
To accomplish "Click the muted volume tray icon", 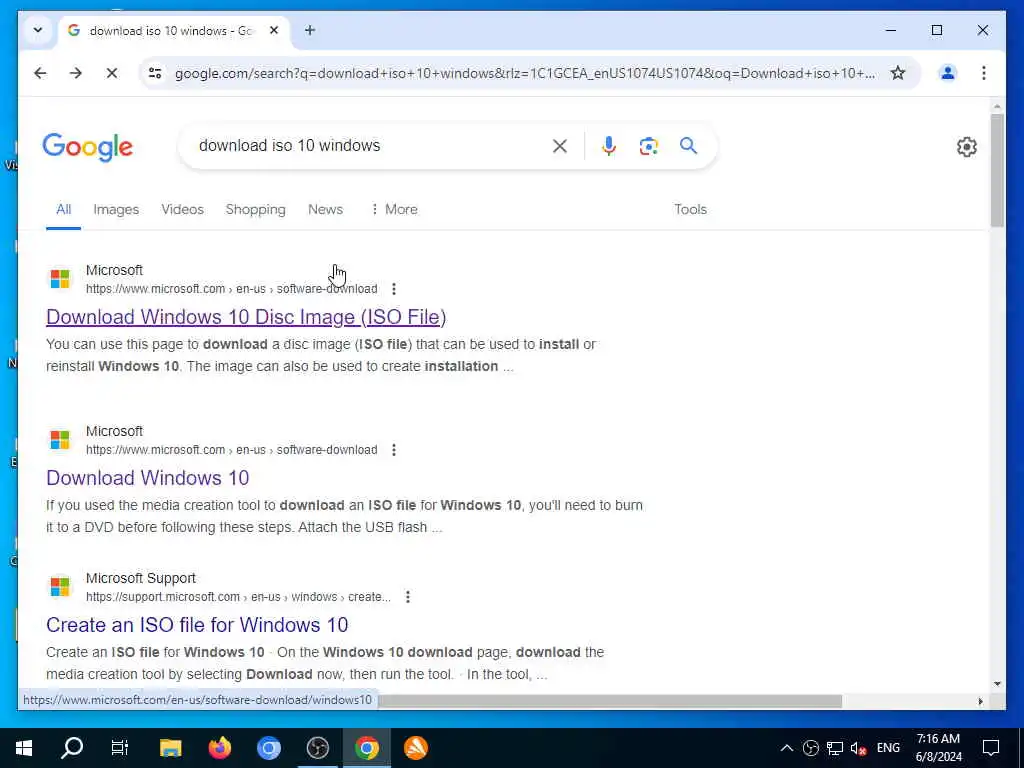I will coord(859,748).
